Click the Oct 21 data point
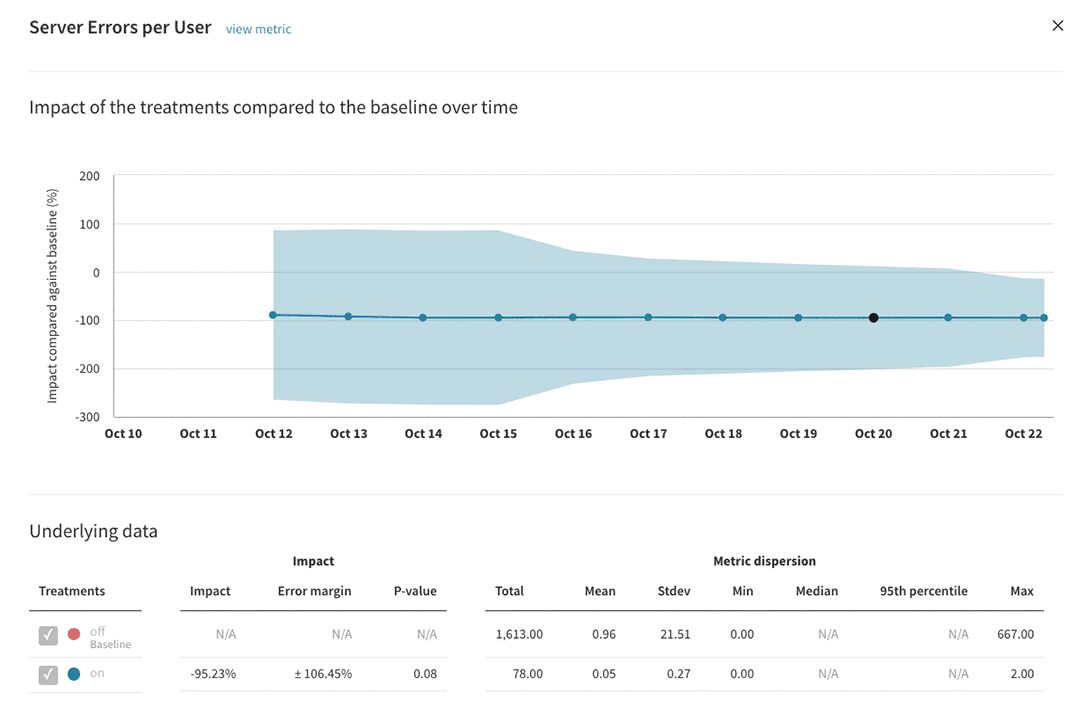 click(x=948, y=318)
